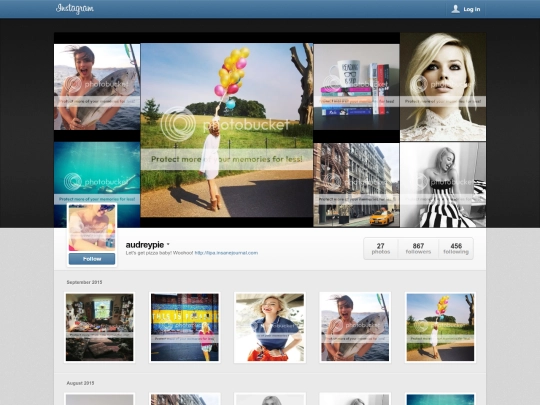Follow the audreypie account
The height and width of the screenshot is (405, 540).
pyautogui.click(x=92, y=259)
